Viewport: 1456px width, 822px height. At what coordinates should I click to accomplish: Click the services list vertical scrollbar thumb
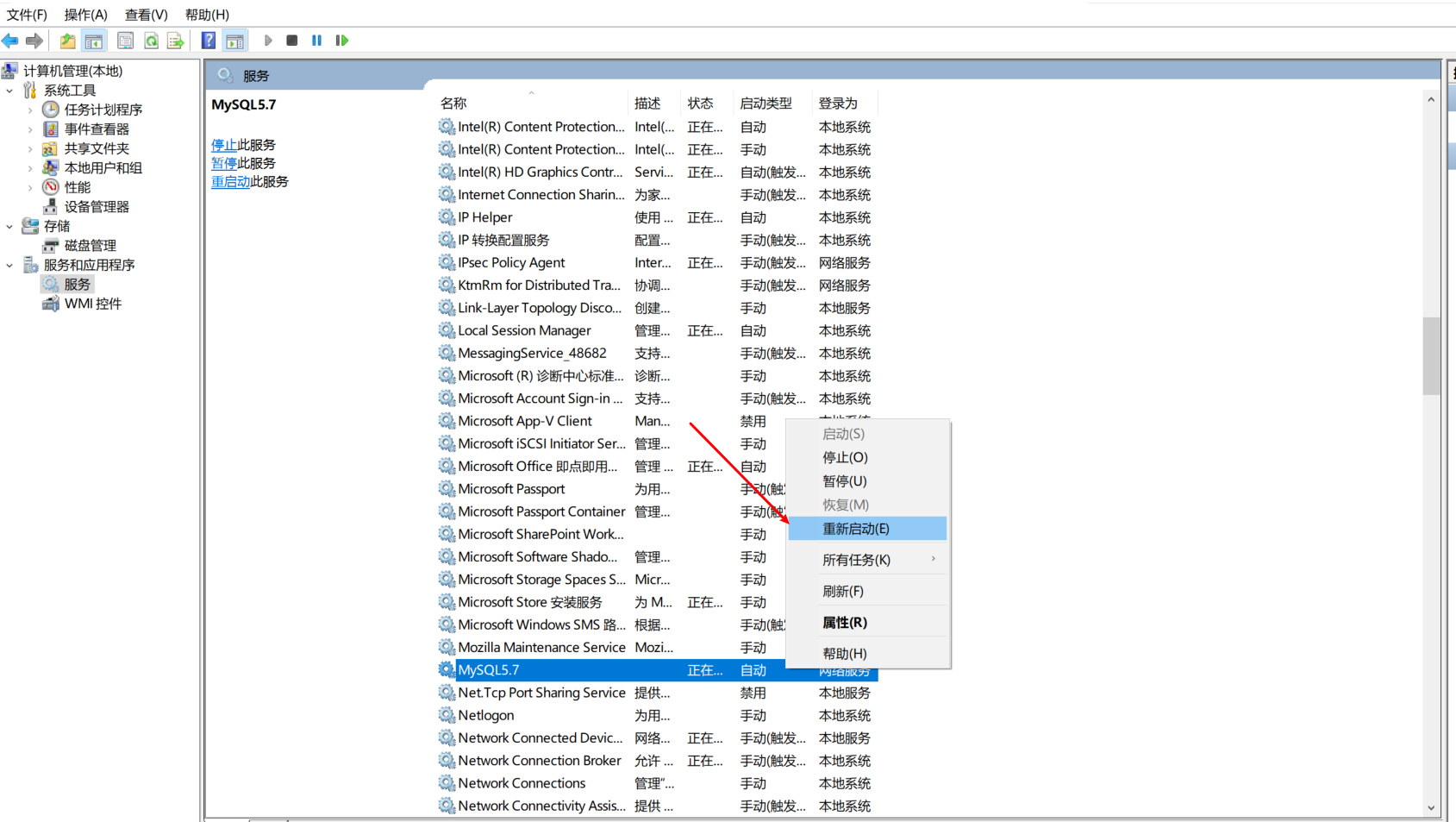pyautogui.click(x=1431, y=355)
